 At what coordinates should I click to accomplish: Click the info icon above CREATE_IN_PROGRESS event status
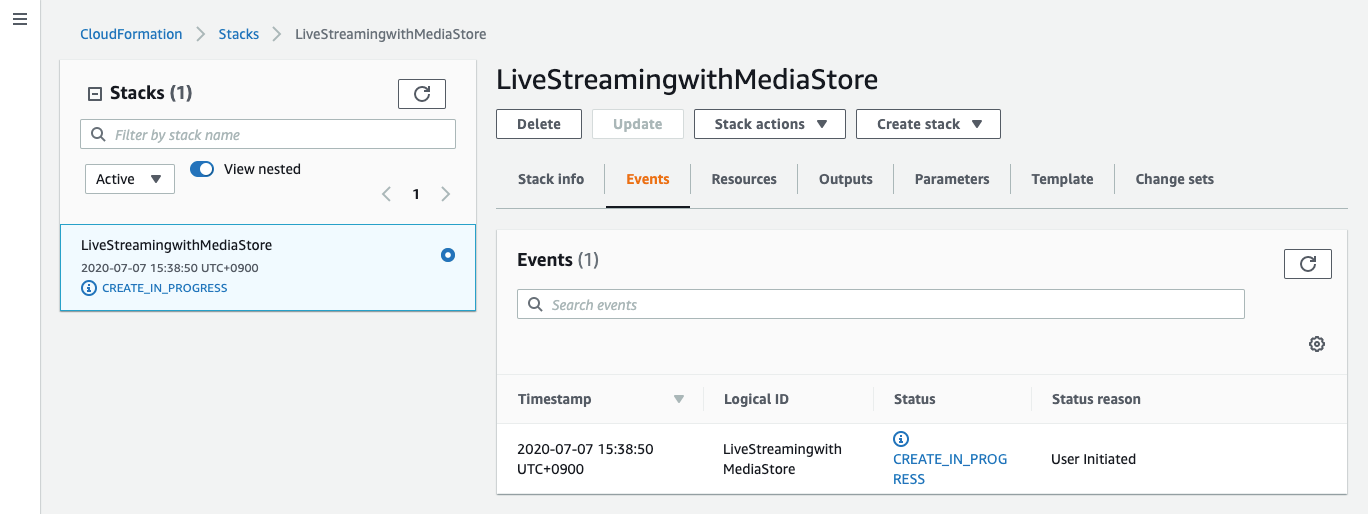click(901, 439)
